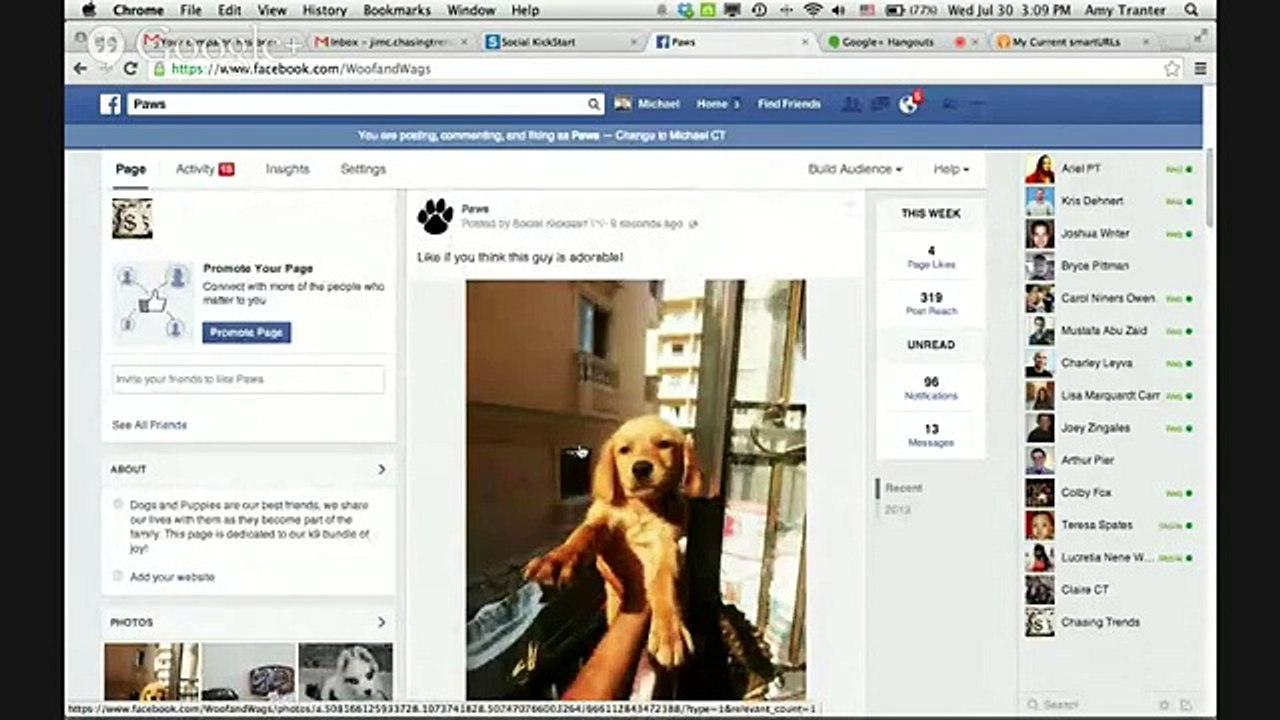Viewport: 1280px width, 720px height.
Task: Expand the PHOTOS section arrow
Action: coord(381,622)
